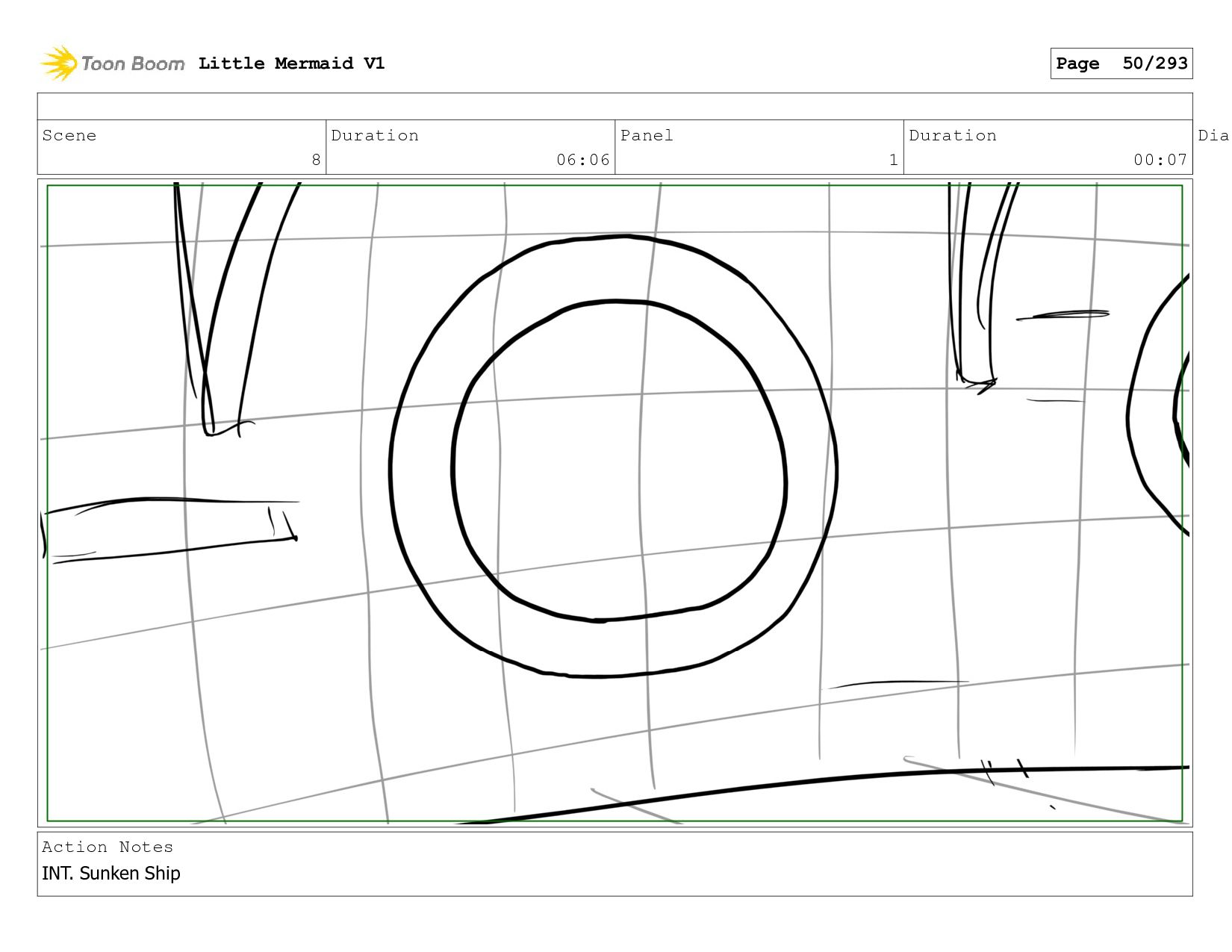Click the storyboard panel porthole drawing
The image size is (1232, 952).
pos(613,456)
